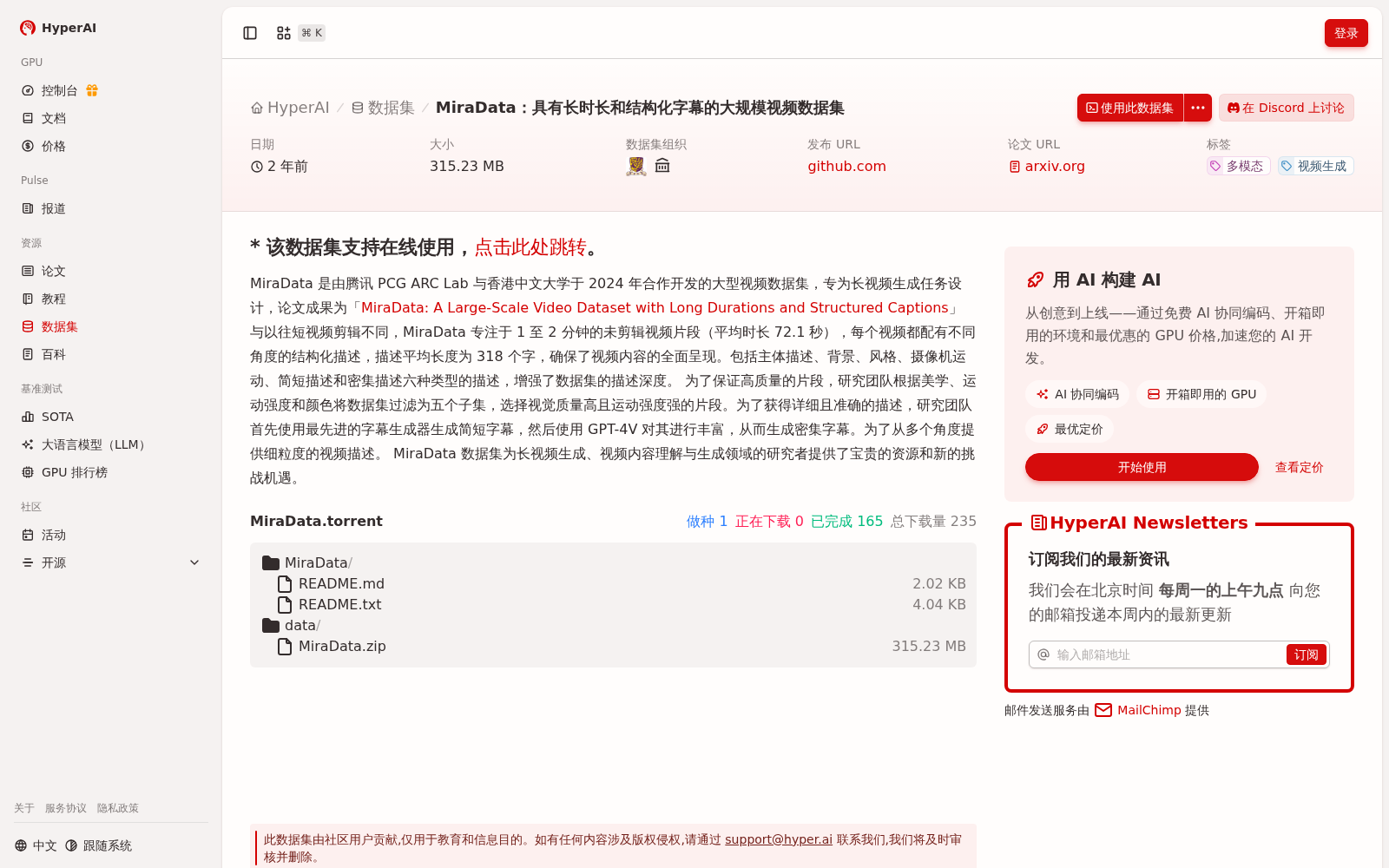The image size is (1389, 868).
Task: Click 已完成 165 torrent stat
Action: [x=846, y=521]
